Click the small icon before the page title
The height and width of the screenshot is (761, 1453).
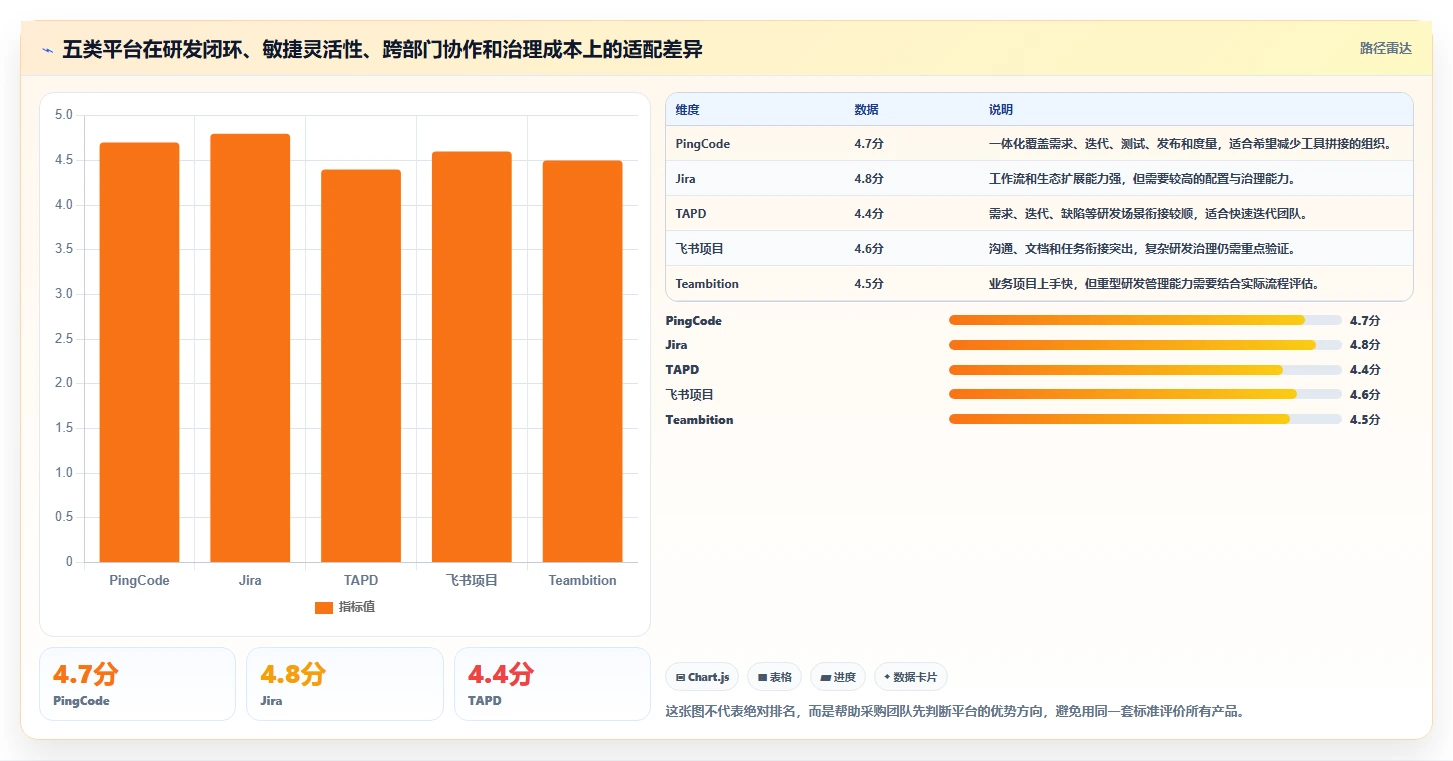pos(48,50)
